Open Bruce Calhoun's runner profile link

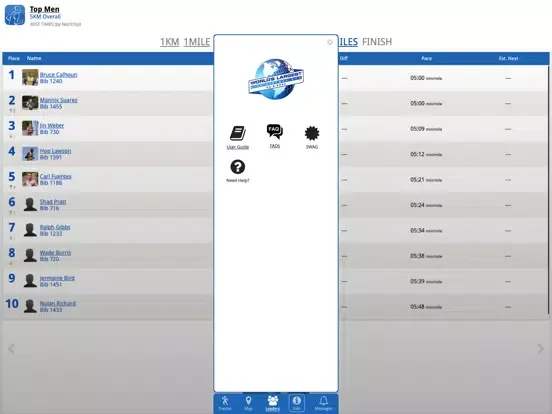coord(58,75)
